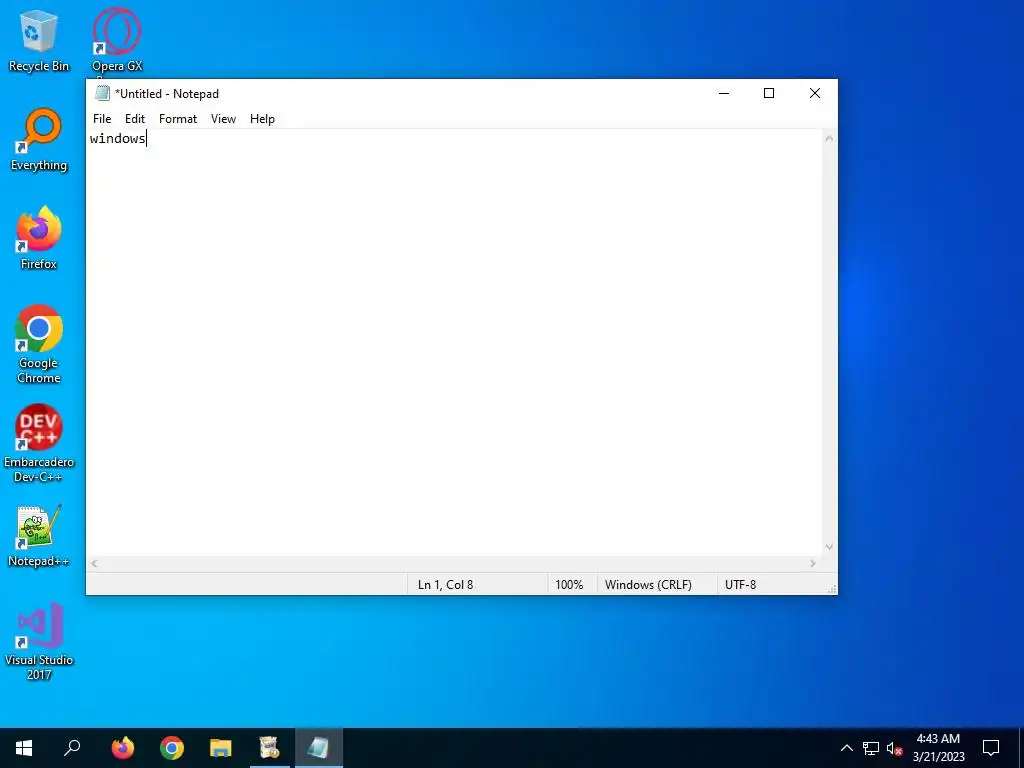Open the View menu in Notepad

tap(223, 119)
